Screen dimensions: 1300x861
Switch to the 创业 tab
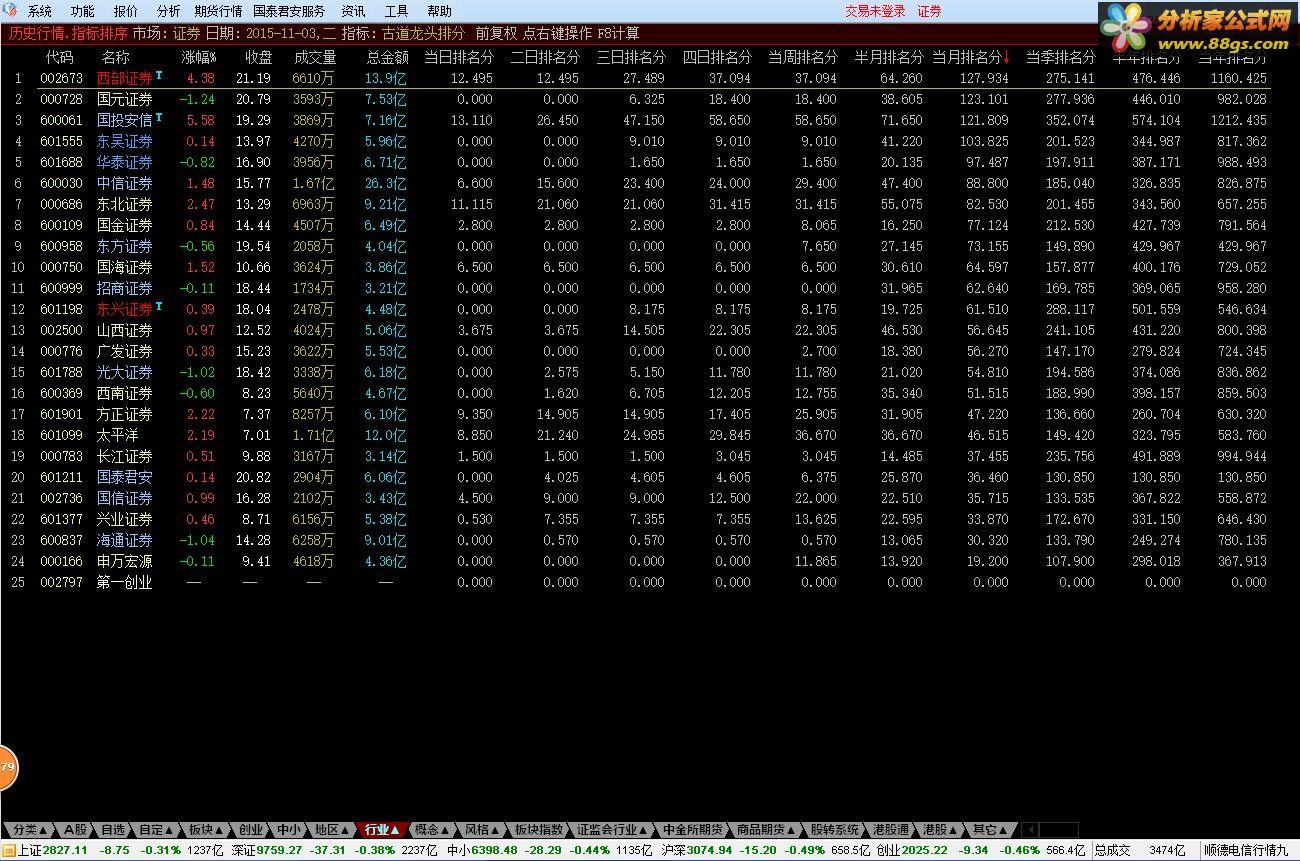251,830
